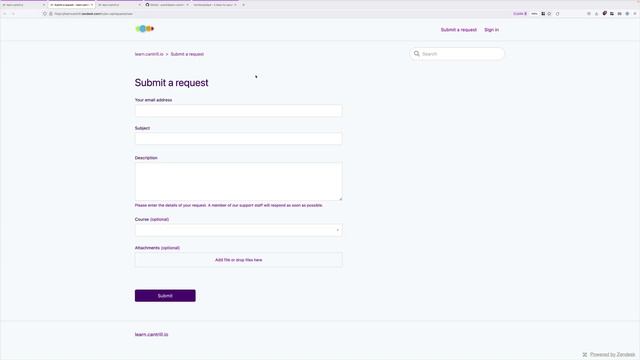Click the Your email address label
Screen dimensions: 640x360
tap(153, 100)
